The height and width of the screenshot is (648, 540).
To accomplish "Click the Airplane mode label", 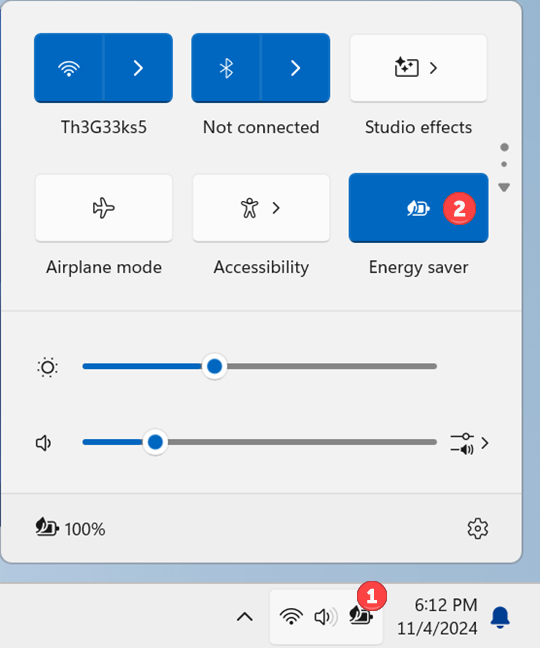I will coord(104,267).
